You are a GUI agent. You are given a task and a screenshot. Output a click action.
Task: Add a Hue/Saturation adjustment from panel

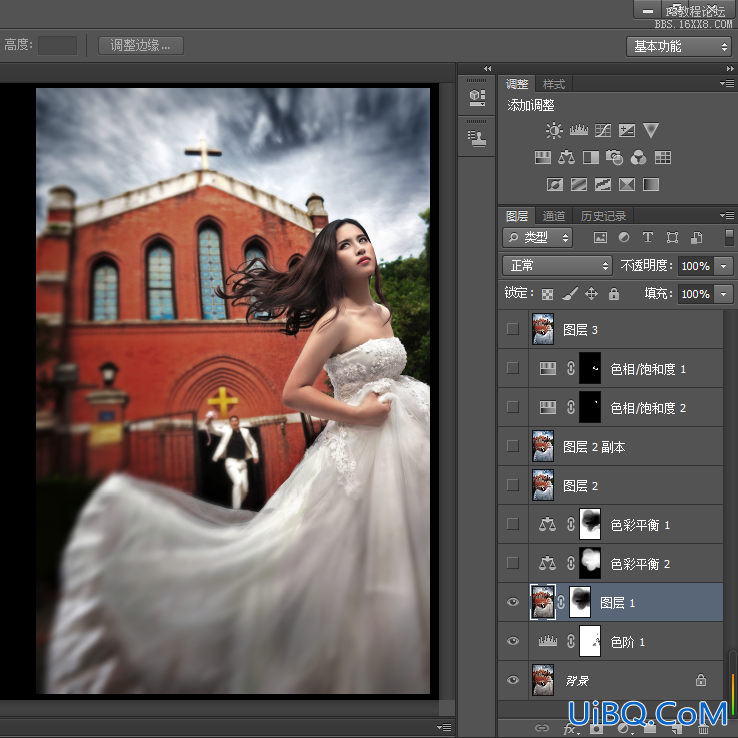coord(543,158)
